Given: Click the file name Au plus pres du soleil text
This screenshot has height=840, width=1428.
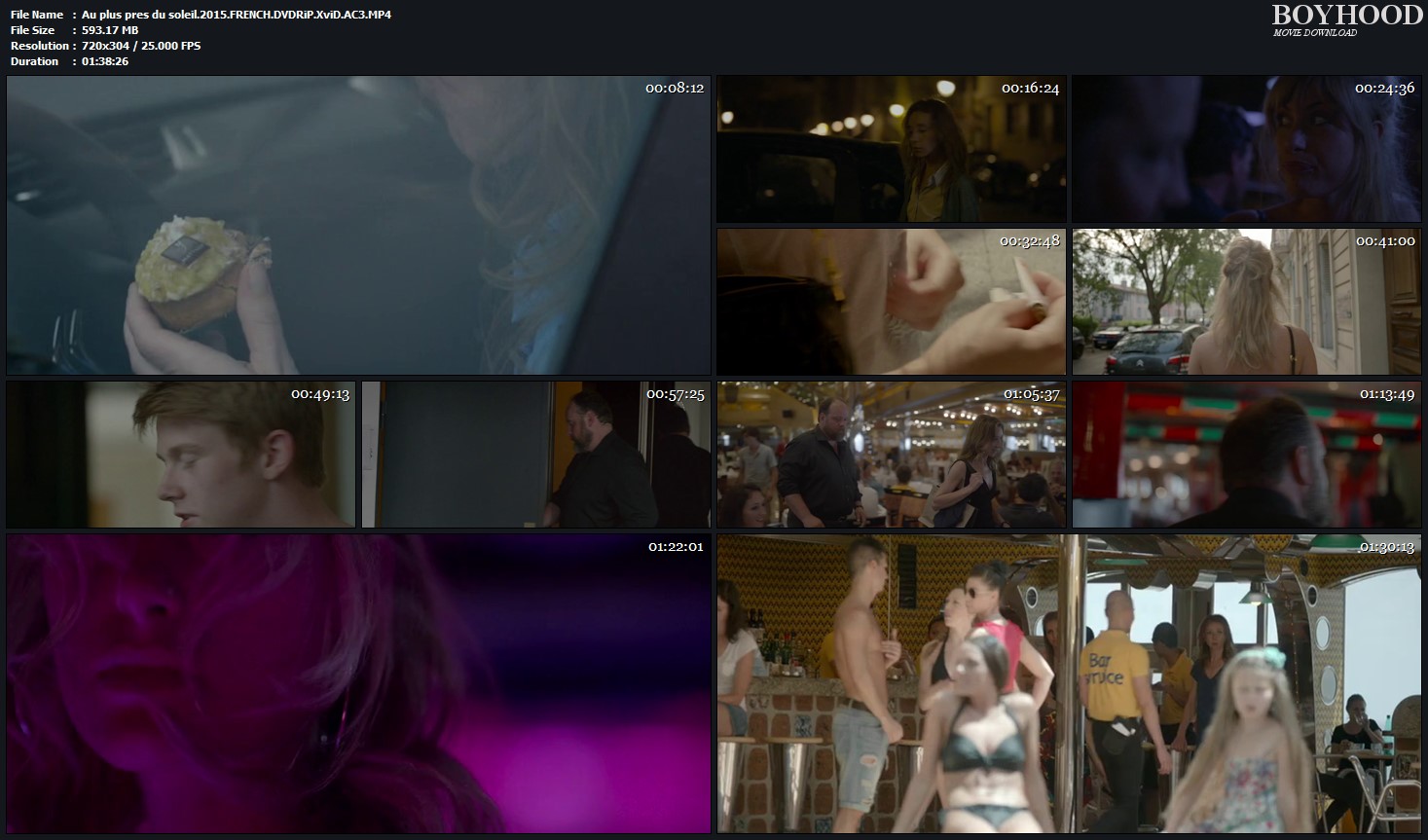Looking at the screenshot, I should coord(237,15).
